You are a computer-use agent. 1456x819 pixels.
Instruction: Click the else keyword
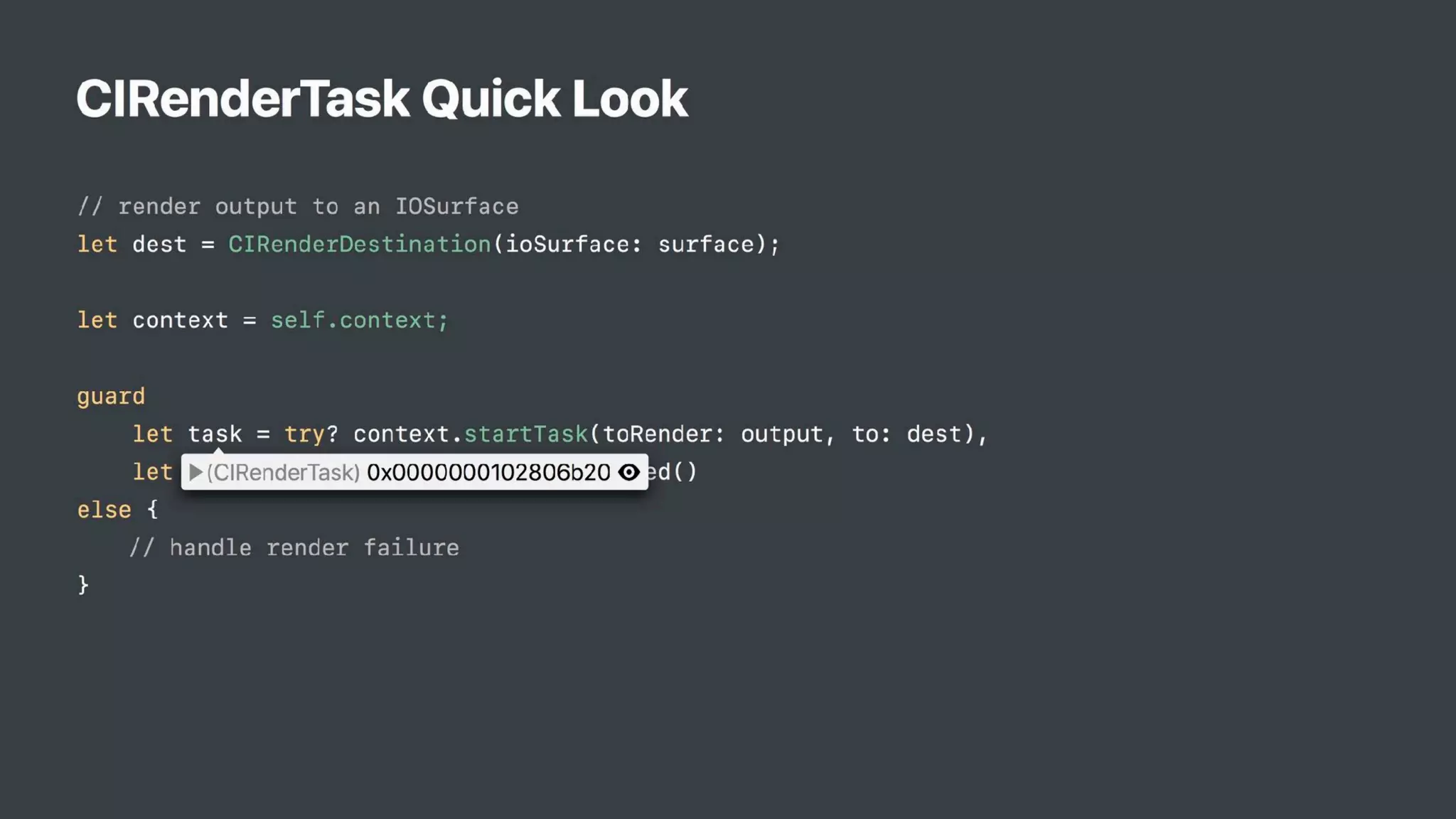(104, 510)
